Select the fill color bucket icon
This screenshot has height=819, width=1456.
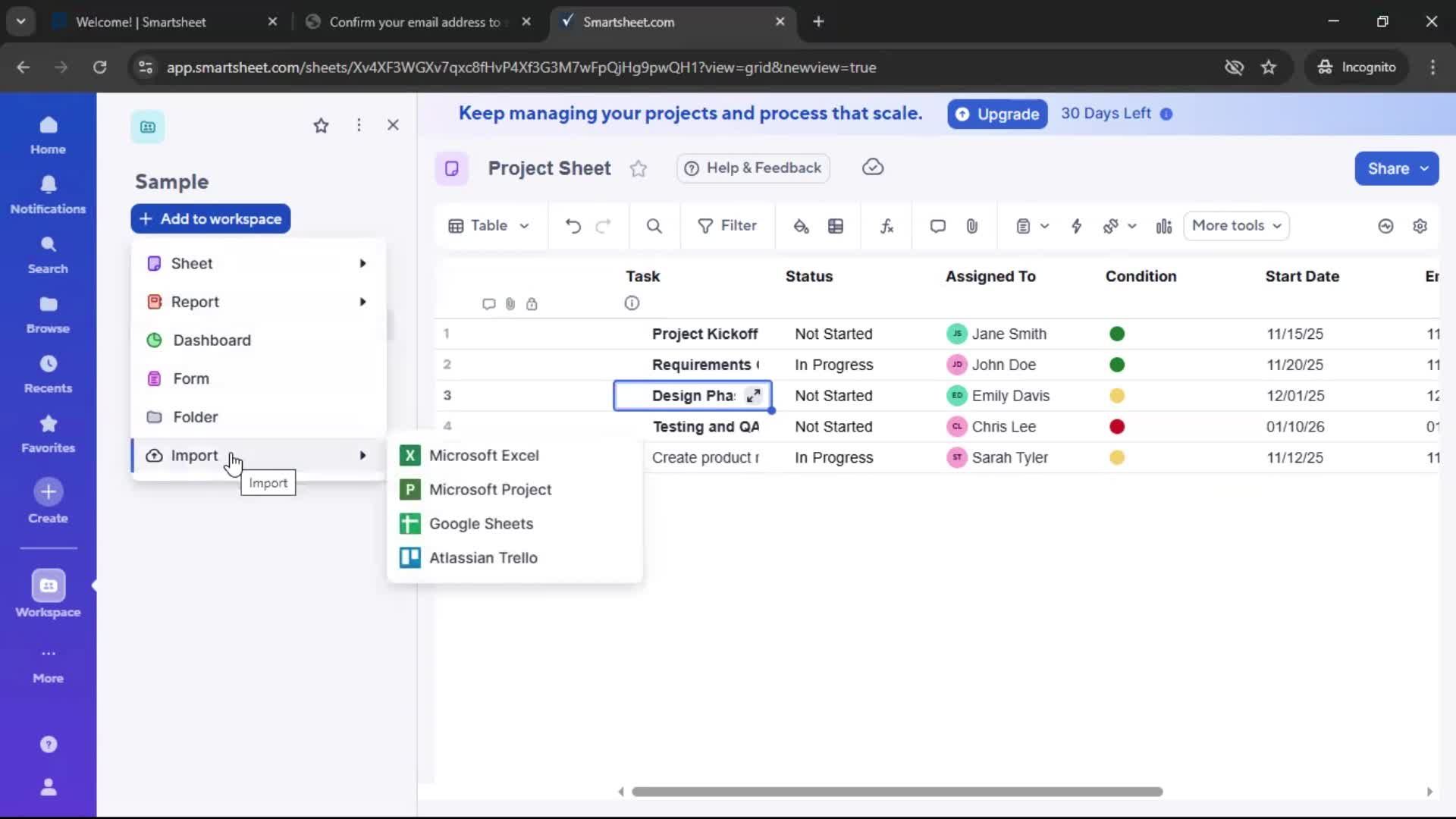802,225
